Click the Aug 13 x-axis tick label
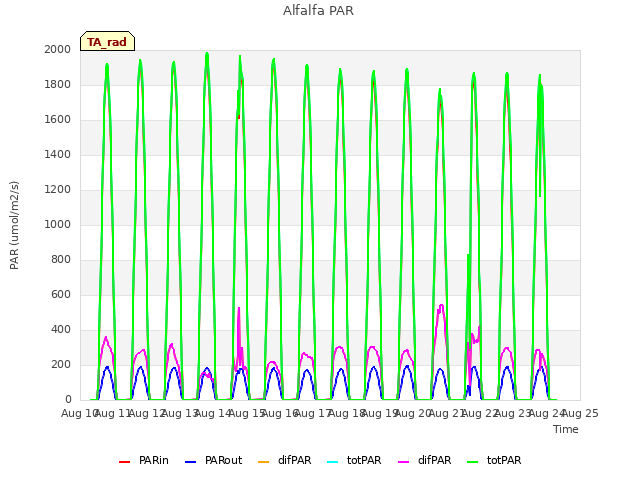The image size is (640, 480). (x=180, y=413)
